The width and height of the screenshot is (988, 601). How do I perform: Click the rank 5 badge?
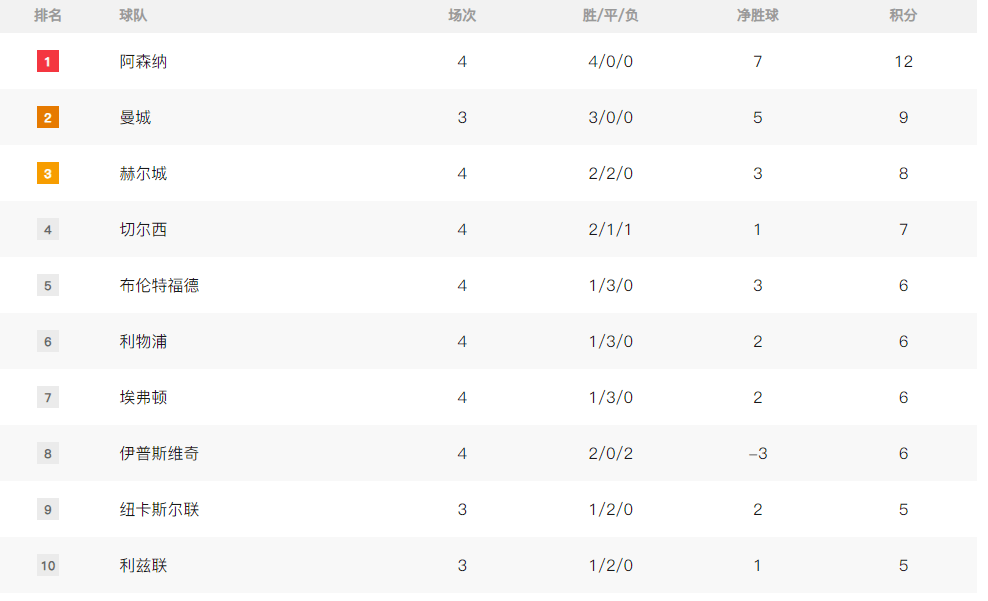tap(48, 285)
